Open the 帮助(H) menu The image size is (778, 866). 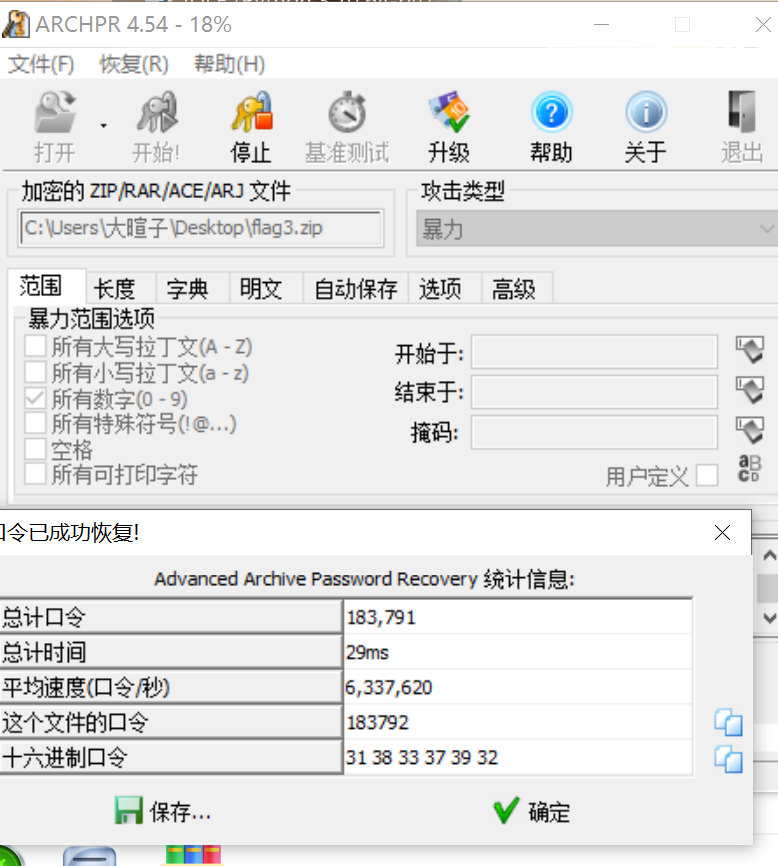(230, 64)
